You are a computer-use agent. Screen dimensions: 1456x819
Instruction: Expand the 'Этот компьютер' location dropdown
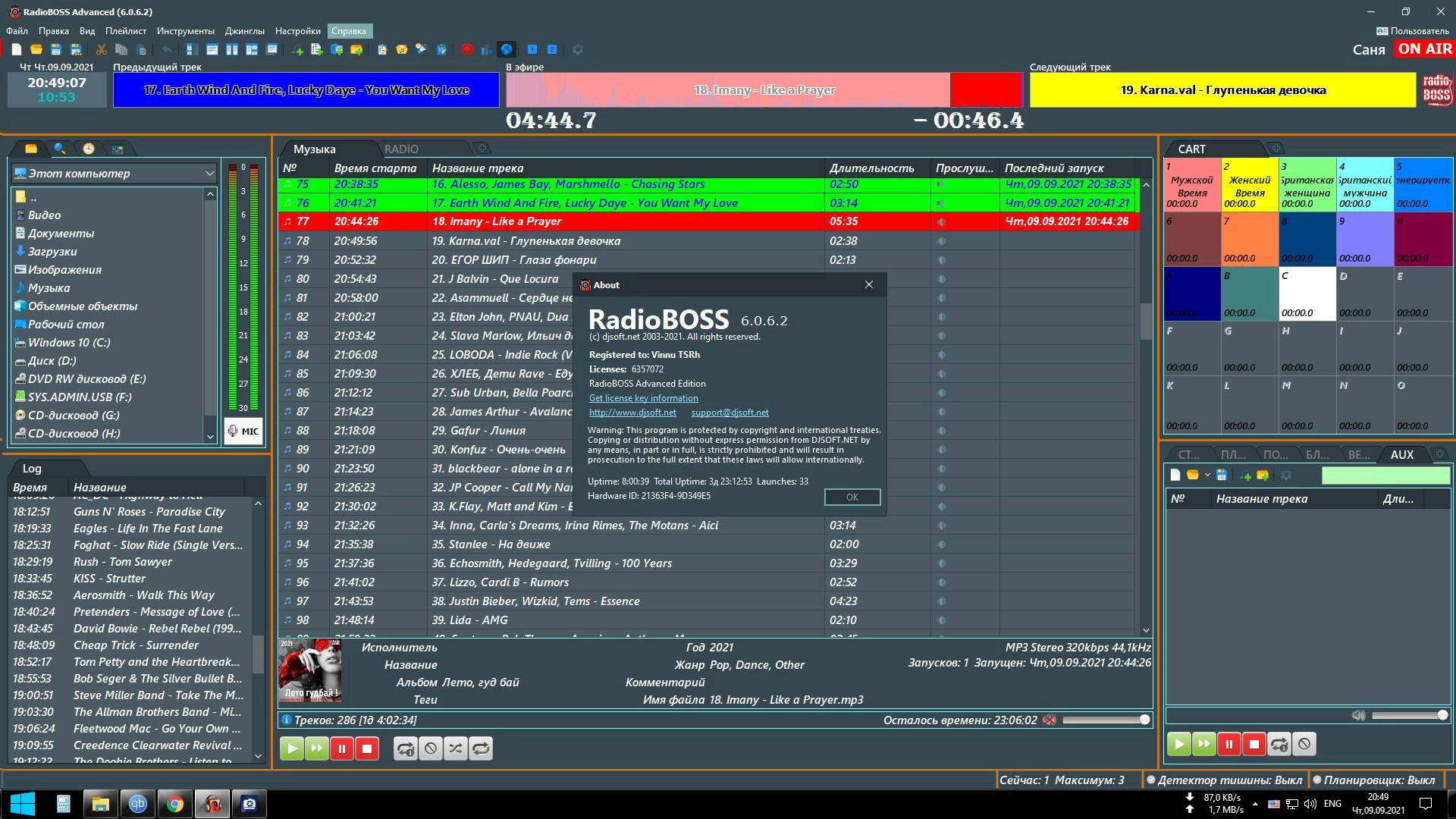(x=210, y=174)
